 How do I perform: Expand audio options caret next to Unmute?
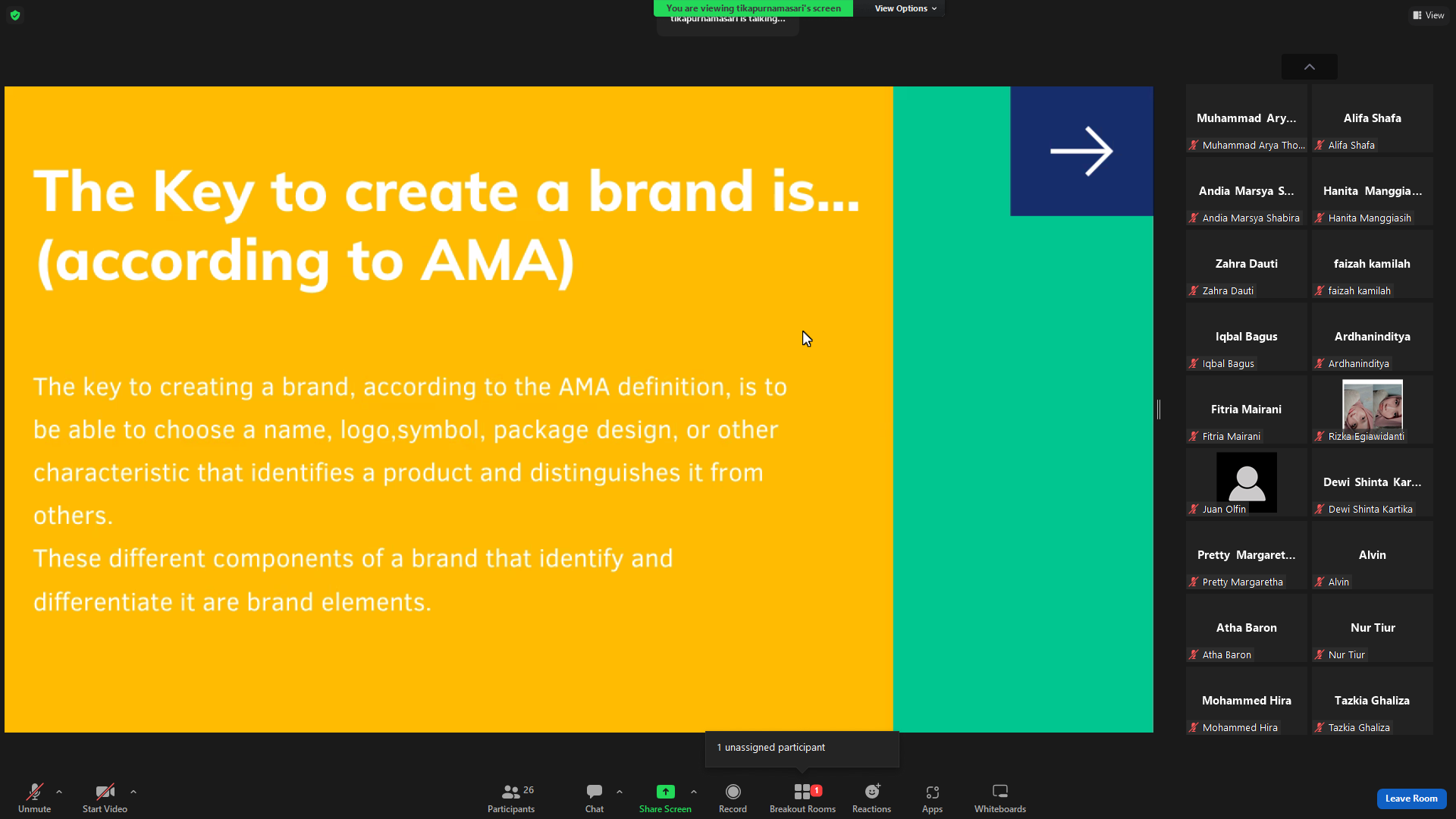(x=59, y=792)
